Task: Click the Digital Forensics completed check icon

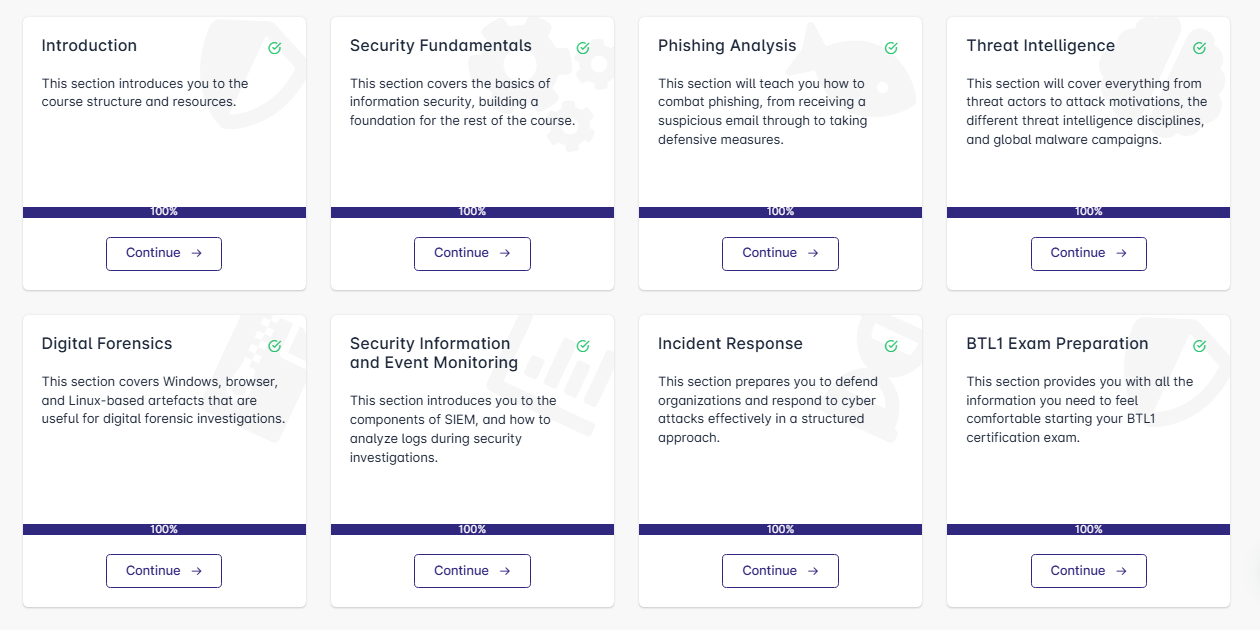Action: click(275, 346)
